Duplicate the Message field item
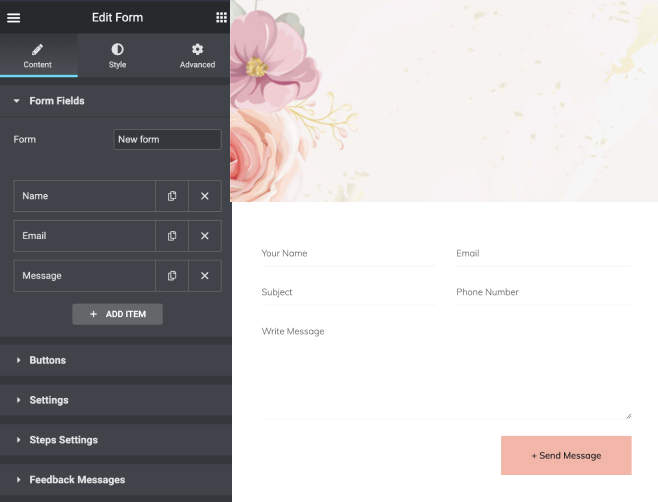Viewport: 658px width, 502px height. click(x=172, y=276)
